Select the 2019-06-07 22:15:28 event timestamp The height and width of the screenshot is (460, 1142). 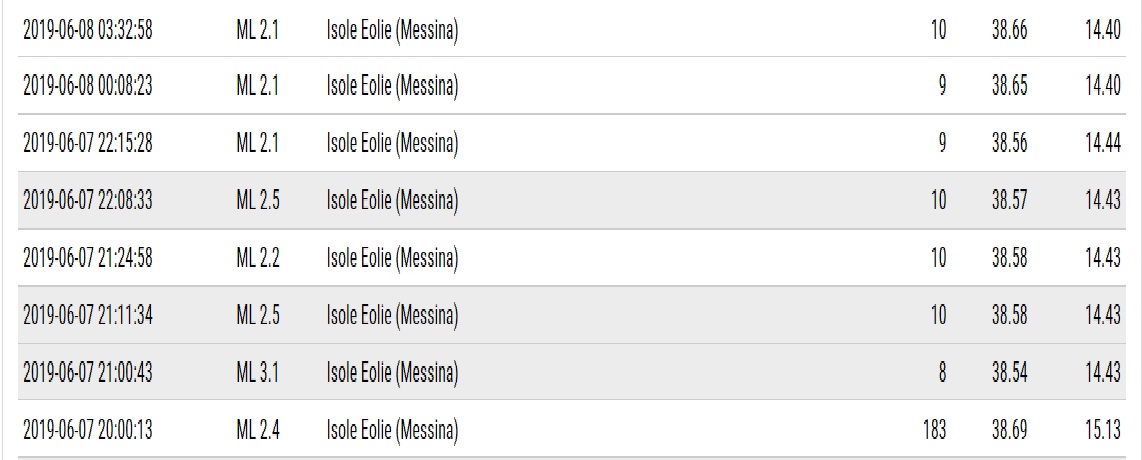88,144
